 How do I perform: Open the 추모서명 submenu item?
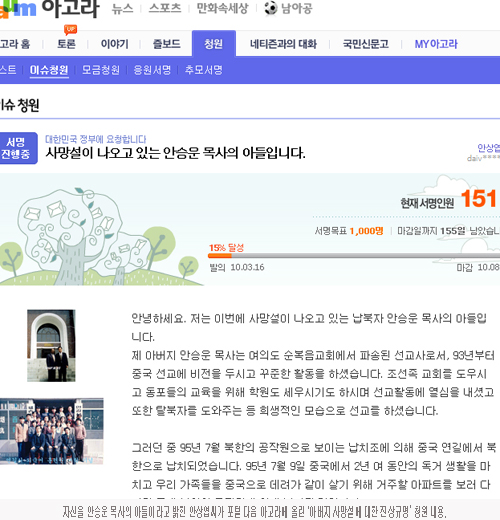[204, 70]
